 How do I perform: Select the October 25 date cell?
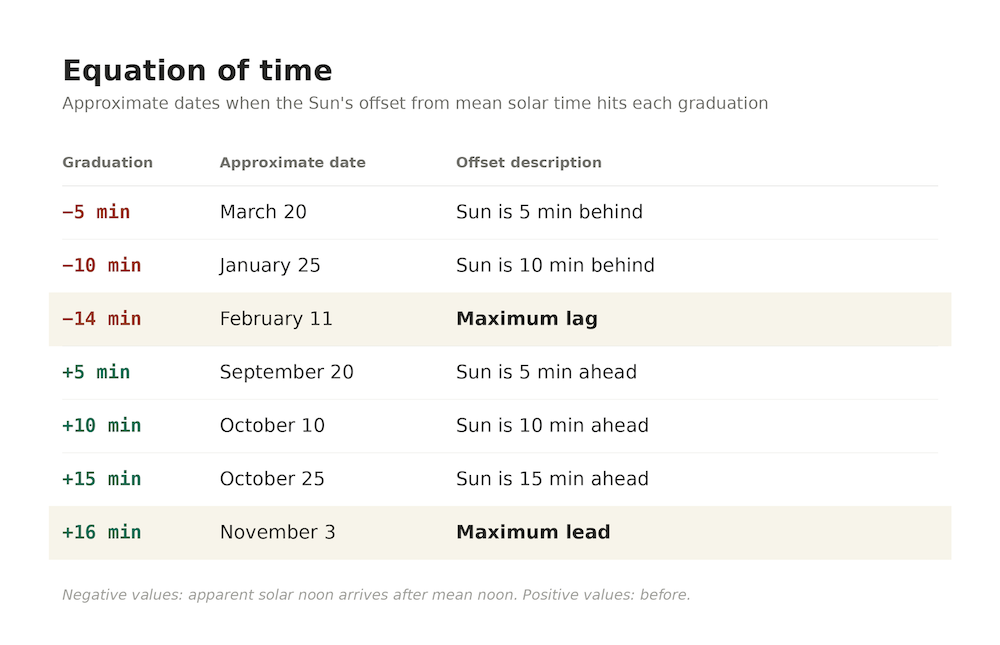pyautogui.click(x=272, y=478)
